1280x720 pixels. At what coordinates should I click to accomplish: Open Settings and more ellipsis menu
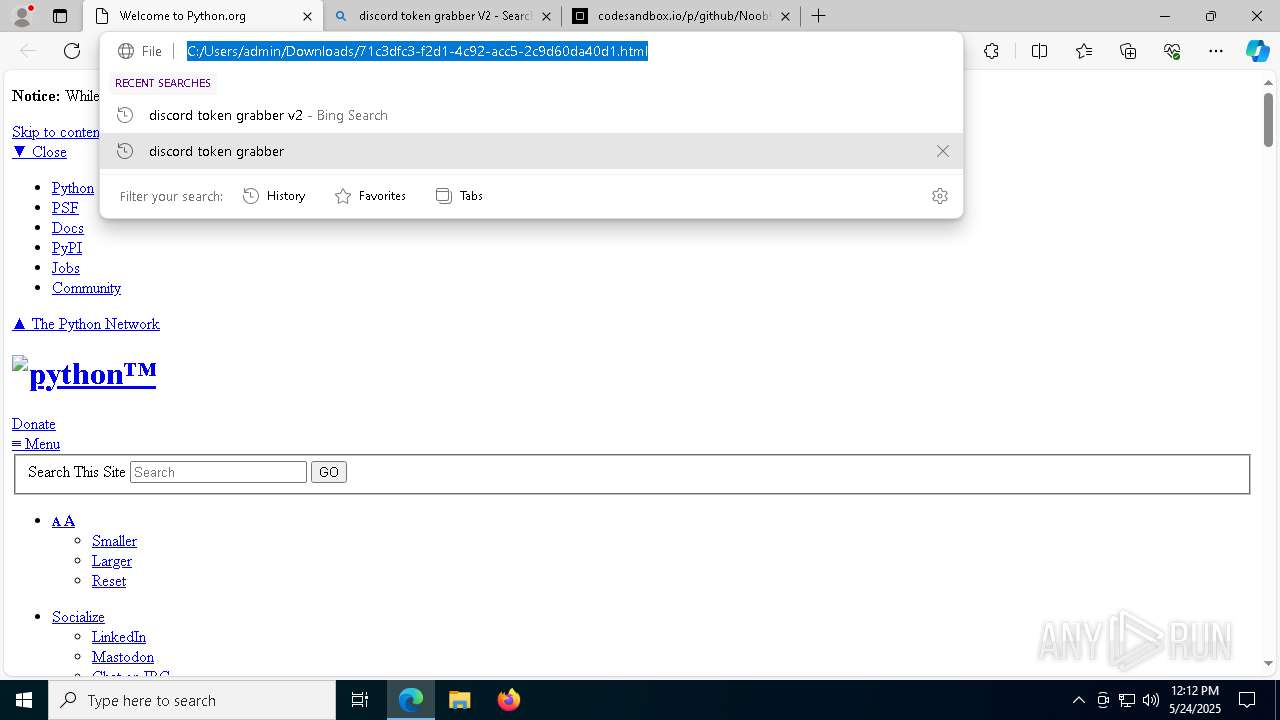click(x=1216, y=51)
